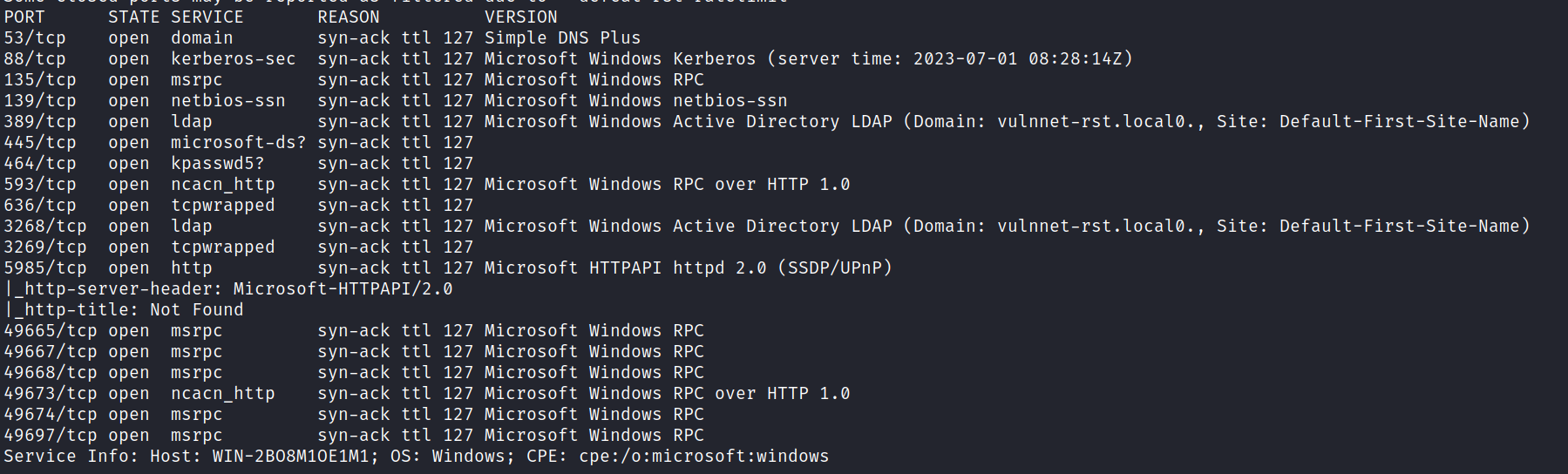Click the VERSION column header
This screenshot has height=474, width=1568.
point(521,17)
